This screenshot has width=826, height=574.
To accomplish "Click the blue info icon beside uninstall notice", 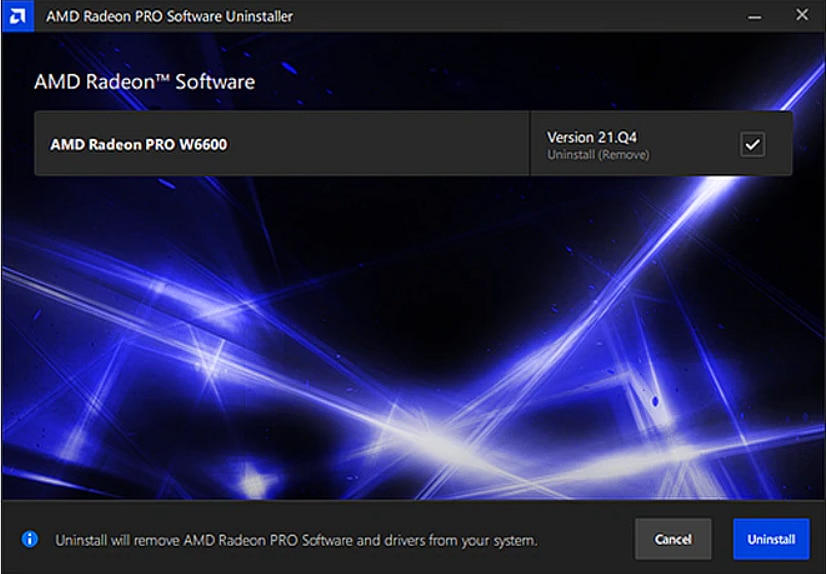I will tap(30, 539).
